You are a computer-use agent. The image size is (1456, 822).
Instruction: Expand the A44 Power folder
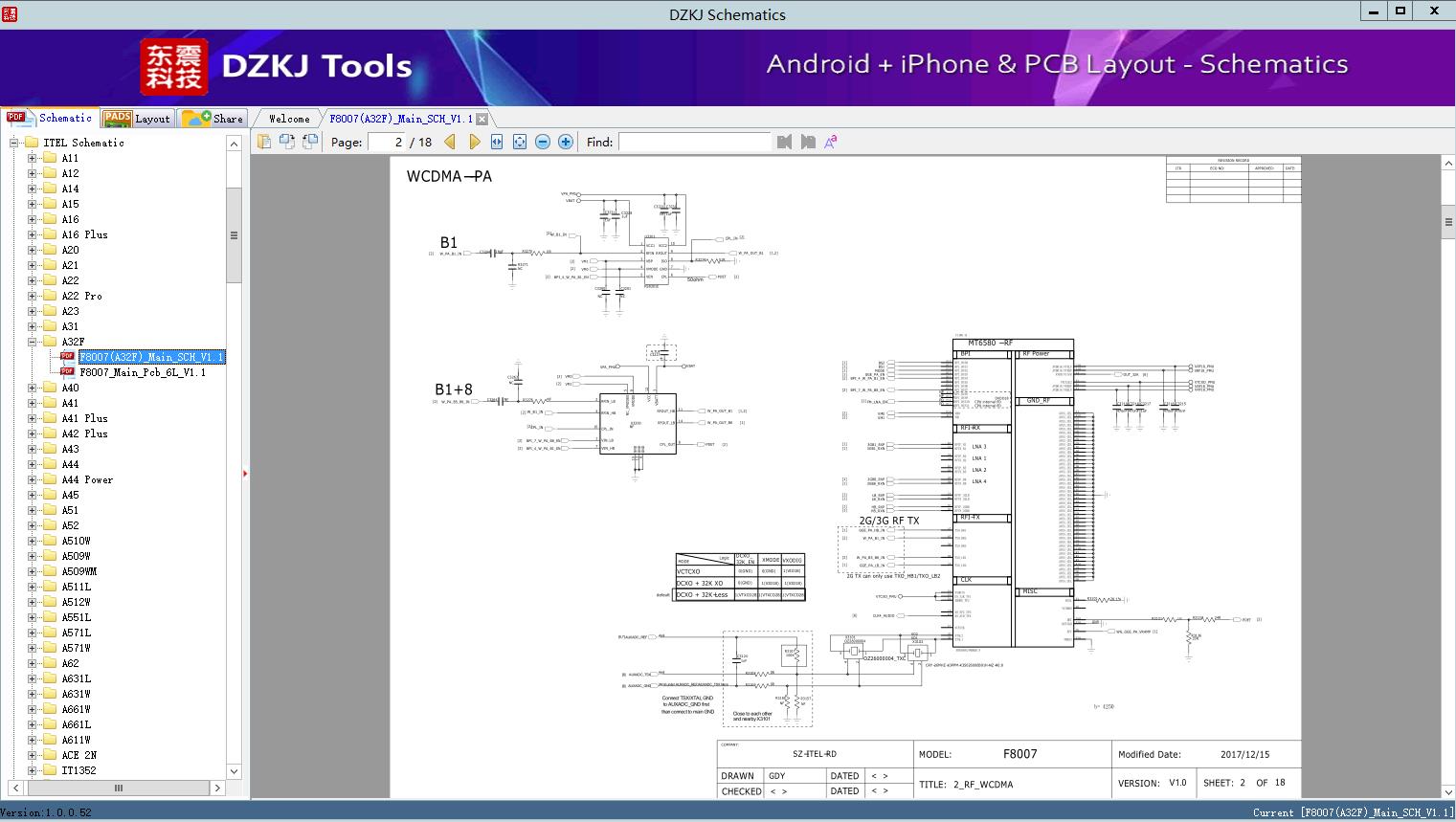click(32, 479)
